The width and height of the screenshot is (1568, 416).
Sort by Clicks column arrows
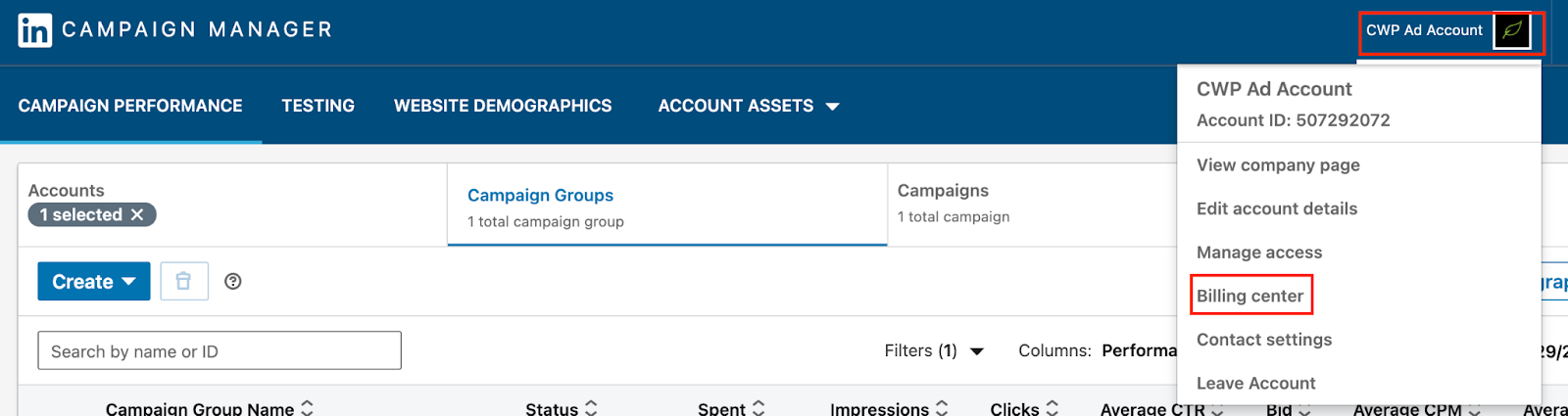click(1052, 408)
